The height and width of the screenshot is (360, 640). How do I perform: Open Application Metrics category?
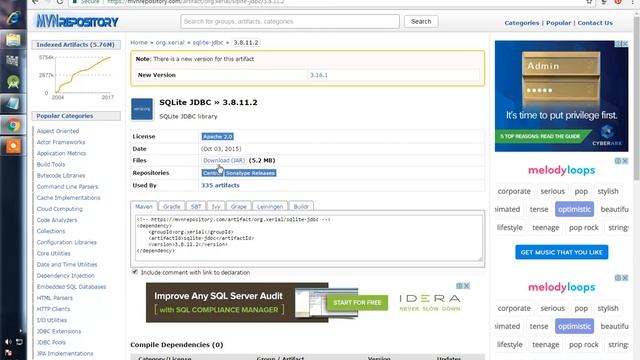61,153
